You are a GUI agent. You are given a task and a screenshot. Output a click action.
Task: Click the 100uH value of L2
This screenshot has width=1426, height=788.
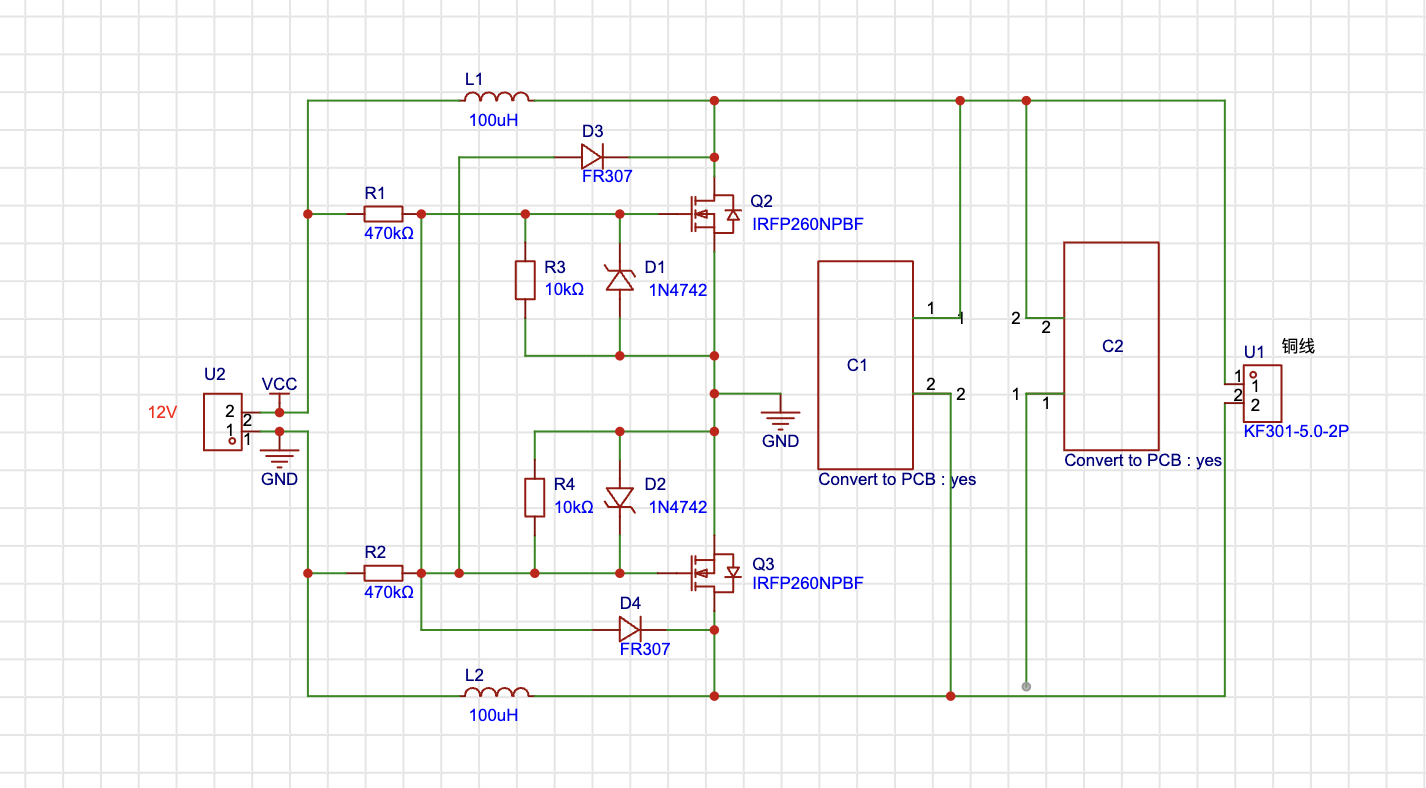(494, 715)
